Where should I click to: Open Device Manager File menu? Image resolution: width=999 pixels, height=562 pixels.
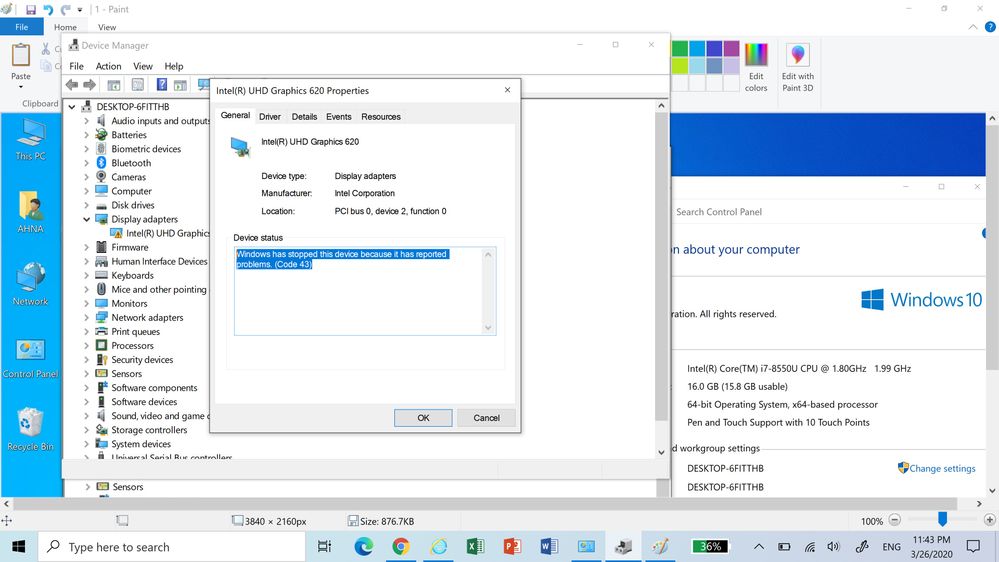[76, 66]
